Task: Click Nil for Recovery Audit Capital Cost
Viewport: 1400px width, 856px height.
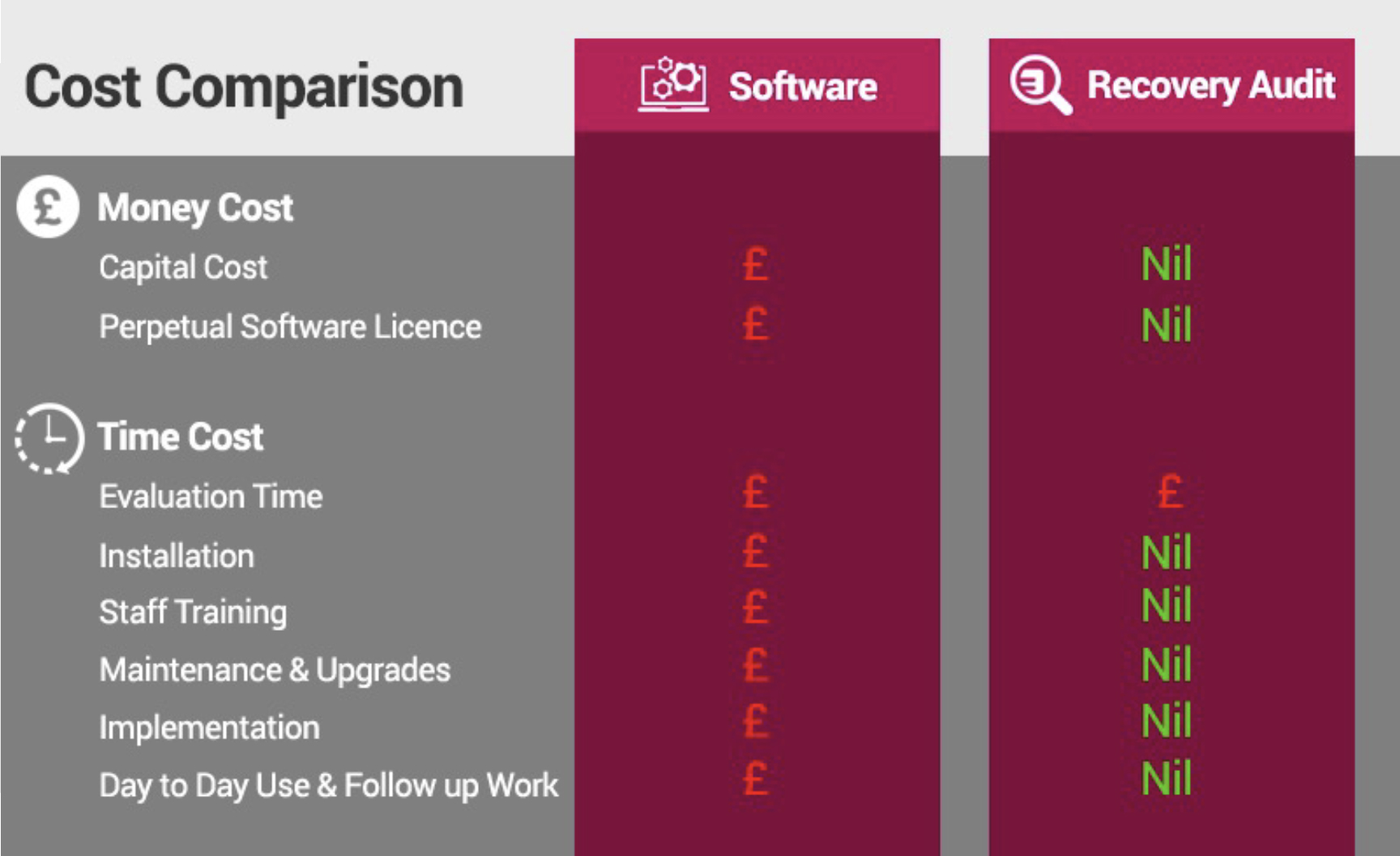Action: point(1167,264)
